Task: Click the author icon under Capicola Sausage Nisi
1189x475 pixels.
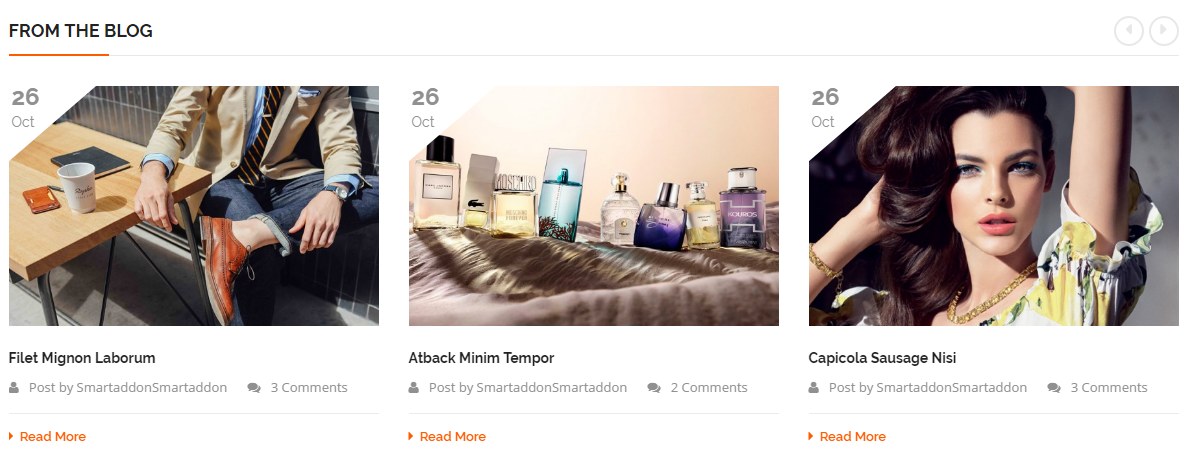Action: click(x=814, y=388)
